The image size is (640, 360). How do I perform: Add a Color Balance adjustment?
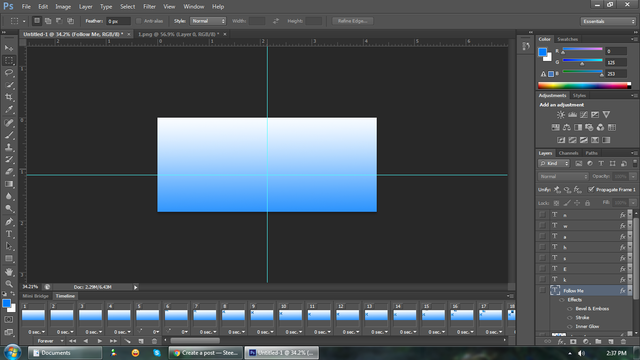pos(567,127)
